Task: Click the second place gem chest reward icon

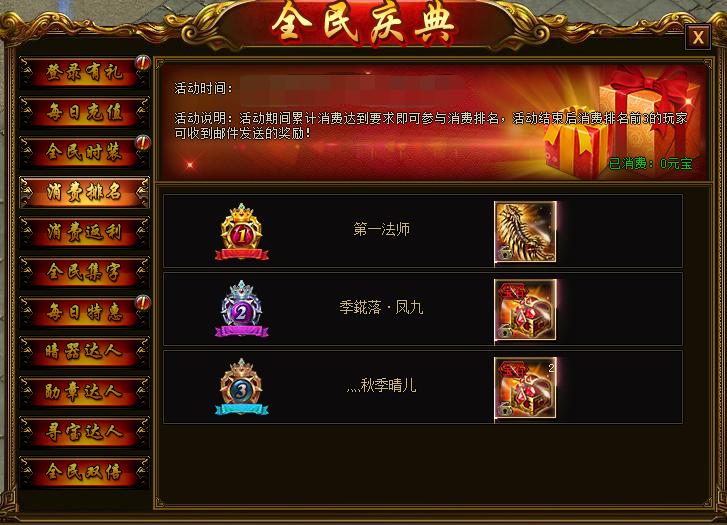Action: tap(525, 310)
